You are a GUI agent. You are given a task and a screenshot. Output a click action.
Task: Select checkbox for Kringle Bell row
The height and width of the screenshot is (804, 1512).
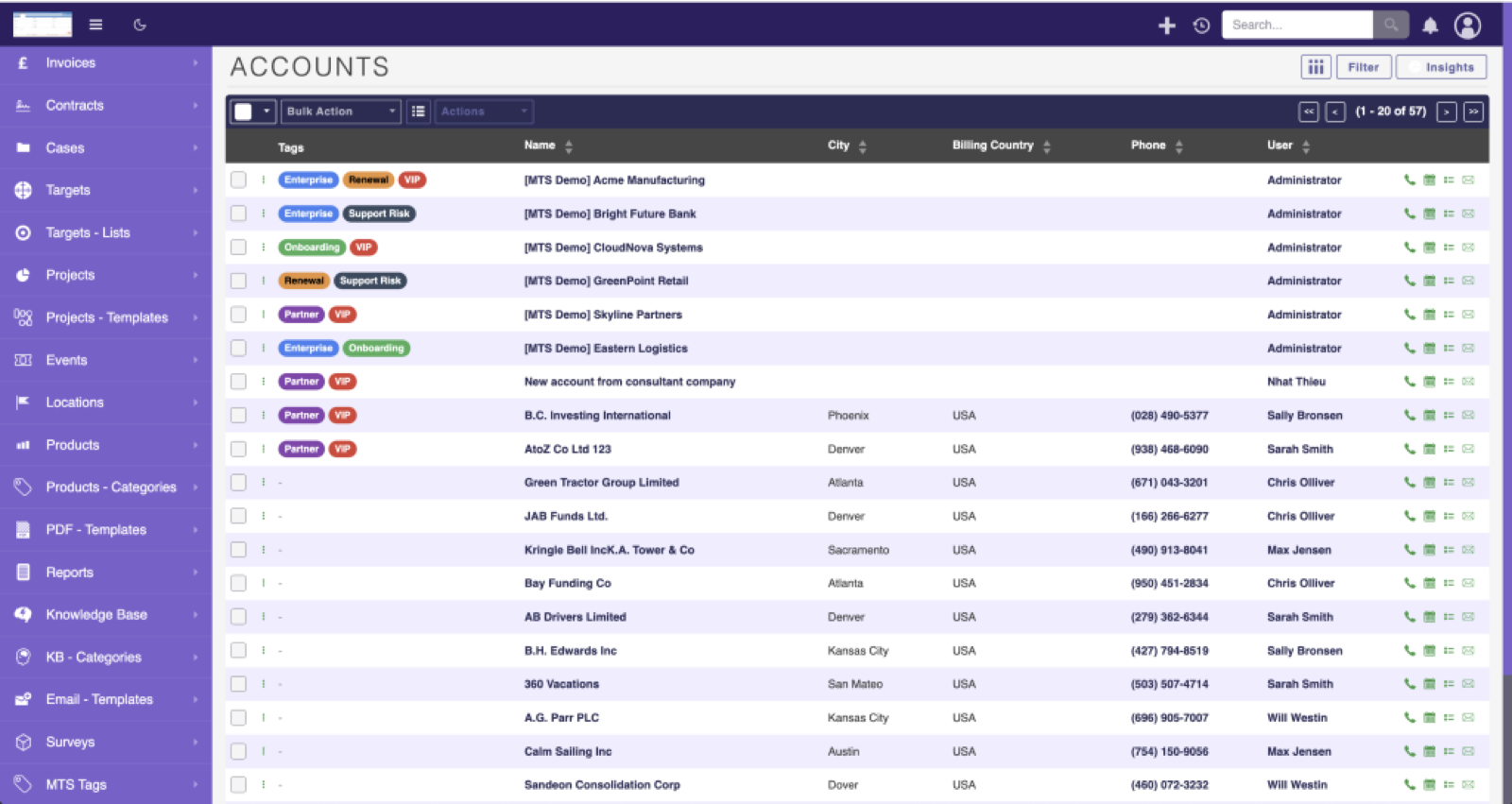[238, 550]
